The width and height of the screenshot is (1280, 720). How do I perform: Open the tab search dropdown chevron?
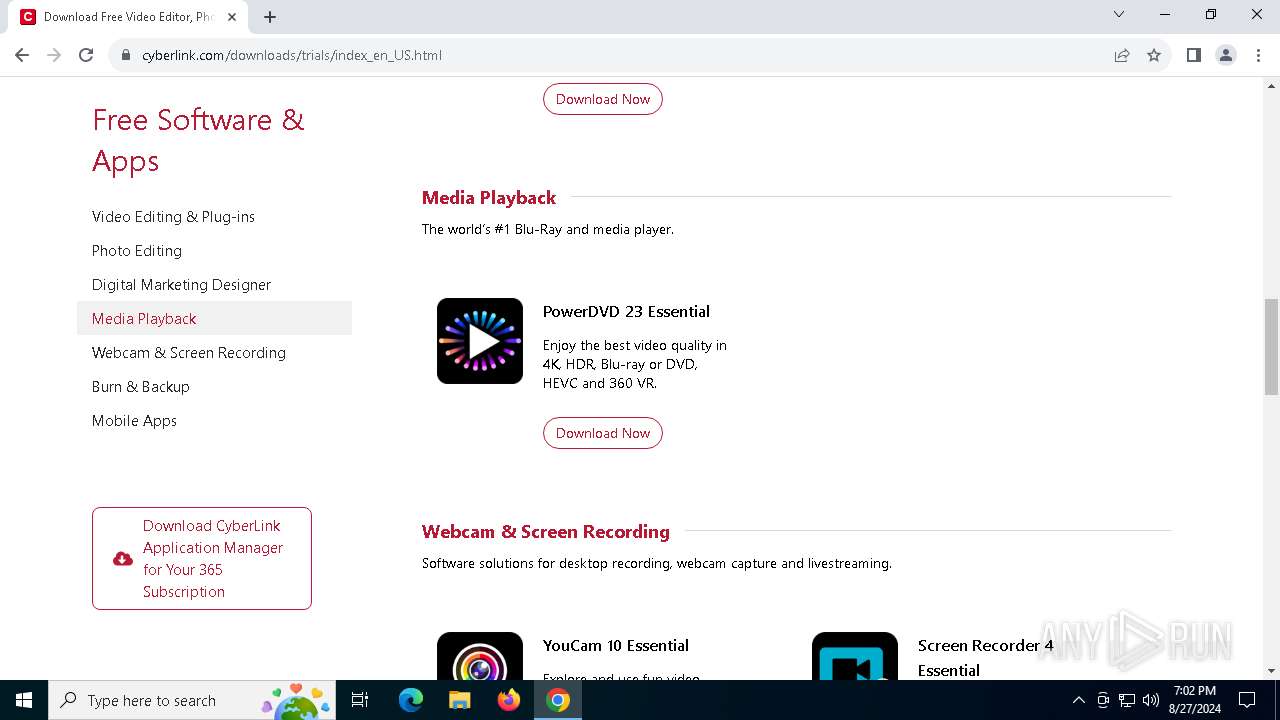1119,14
